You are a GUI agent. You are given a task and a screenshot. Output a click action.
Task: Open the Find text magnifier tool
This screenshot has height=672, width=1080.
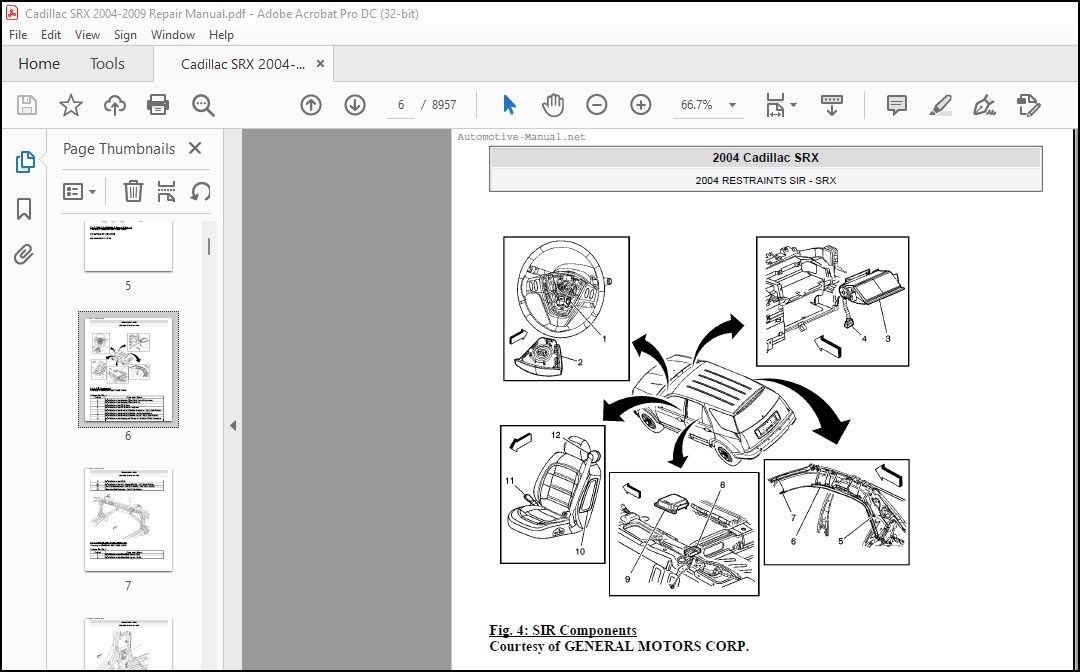pos(203,105)
